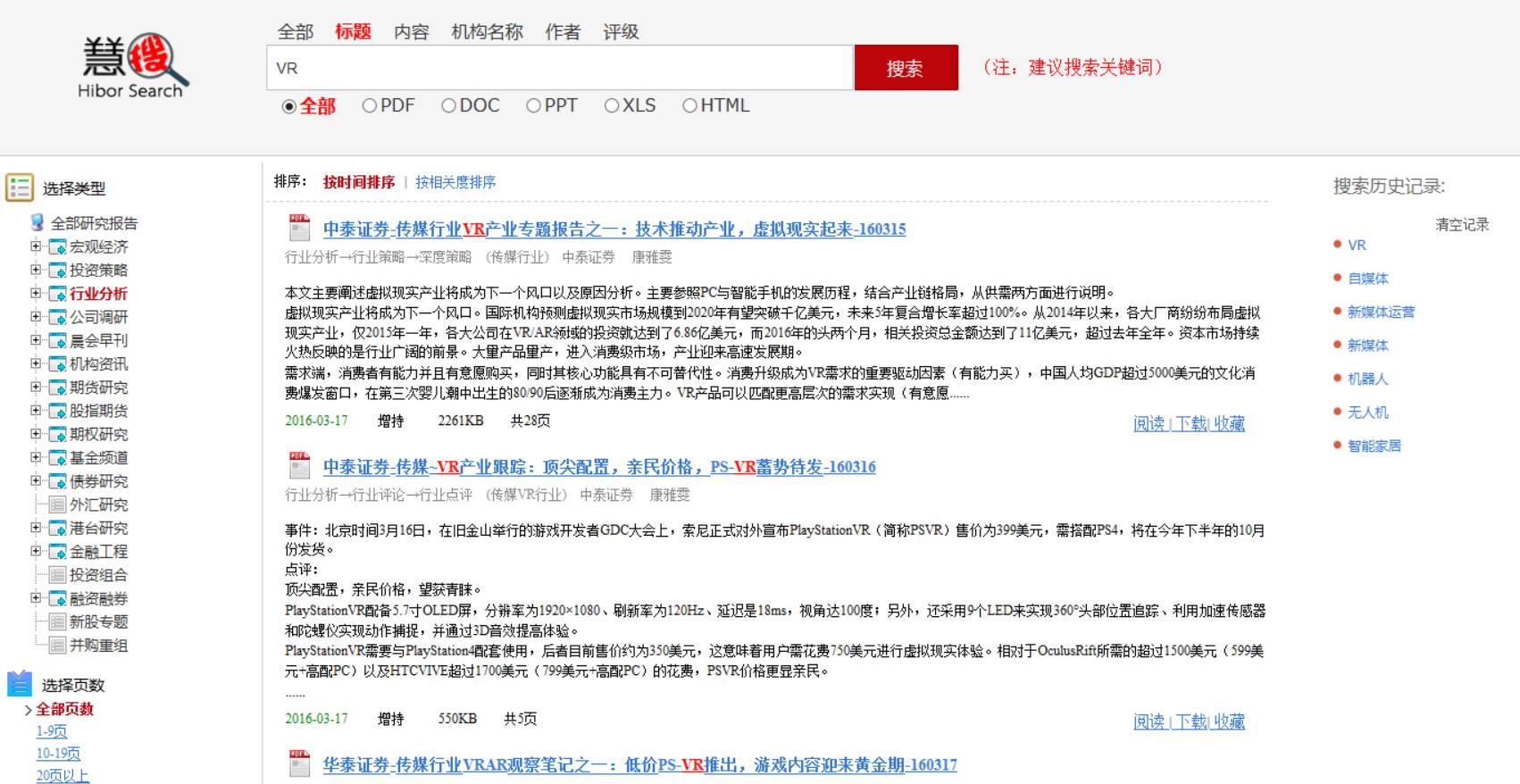Click the document icon beside 投资组合

(57, 575)
